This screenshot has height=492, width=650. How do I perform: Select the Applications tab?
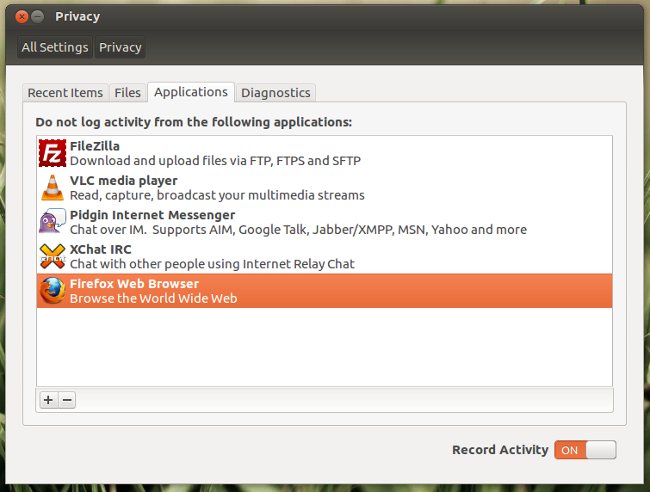[191, 92]
